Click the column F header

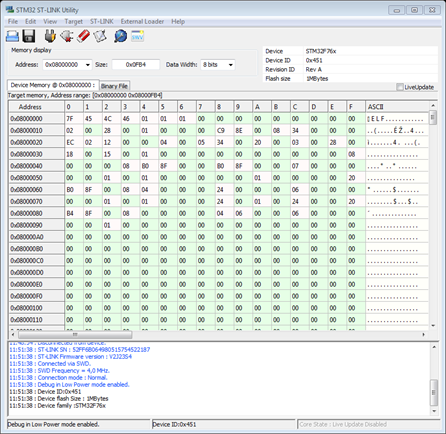point(356,107)
